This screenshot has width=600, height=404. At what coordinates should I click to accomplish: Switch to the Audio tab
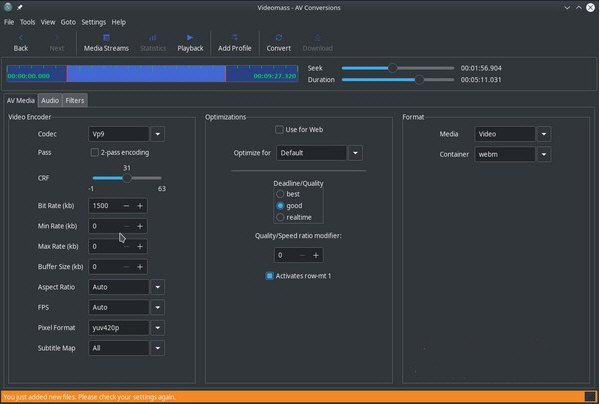click(50, 100)
